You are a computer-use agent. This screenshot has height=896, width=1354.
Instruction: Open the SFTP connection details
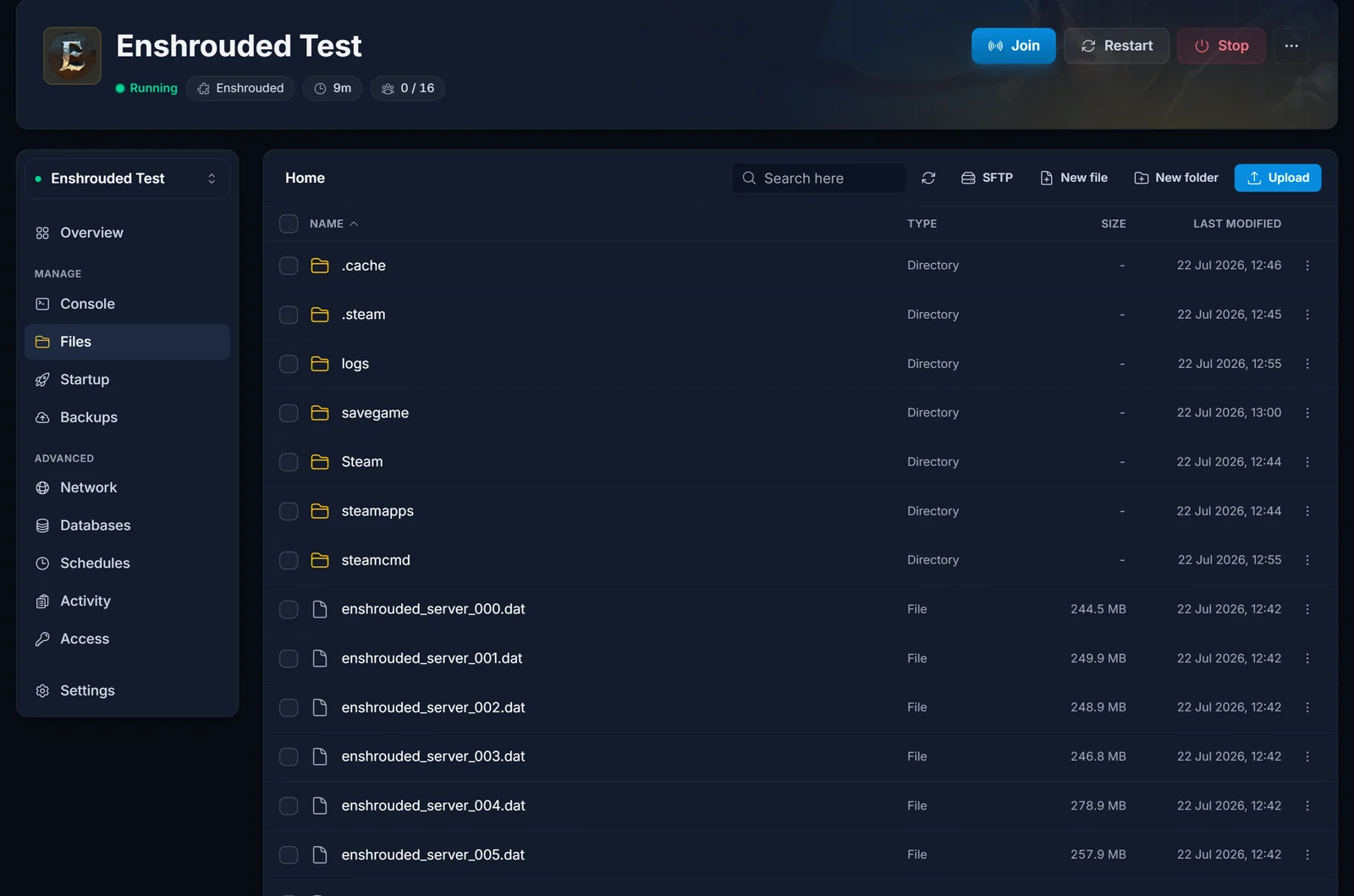click(x=987, y=178)
